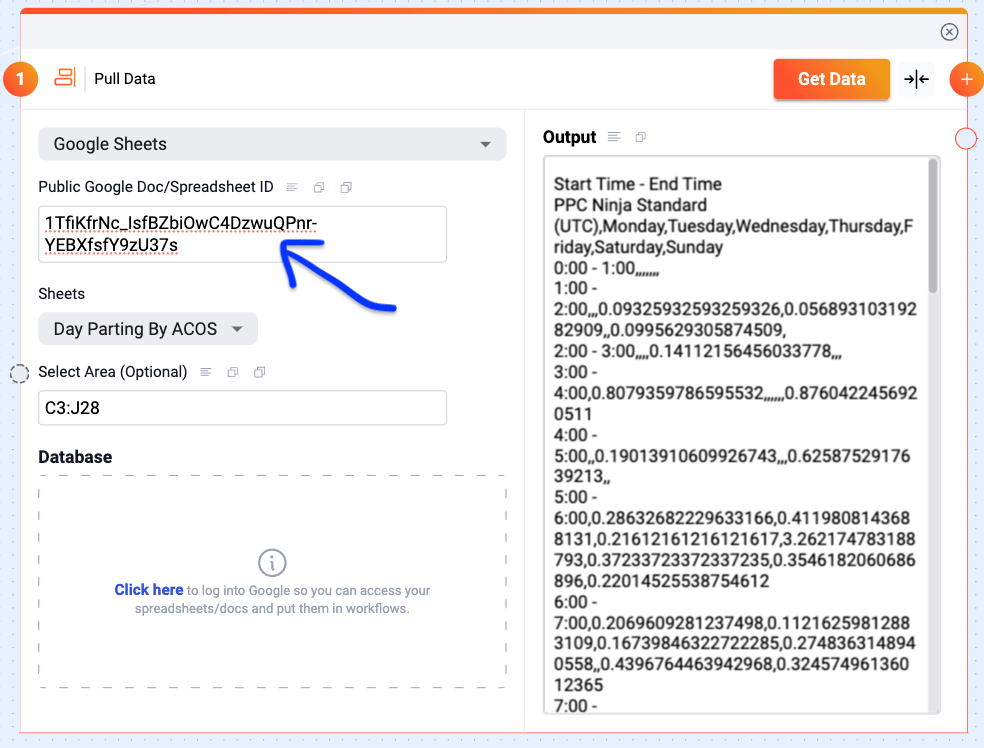Focus the Spreadsheet ID input field
The width and height of the screenshot is (984, 748).
click(x=242, y=234)
